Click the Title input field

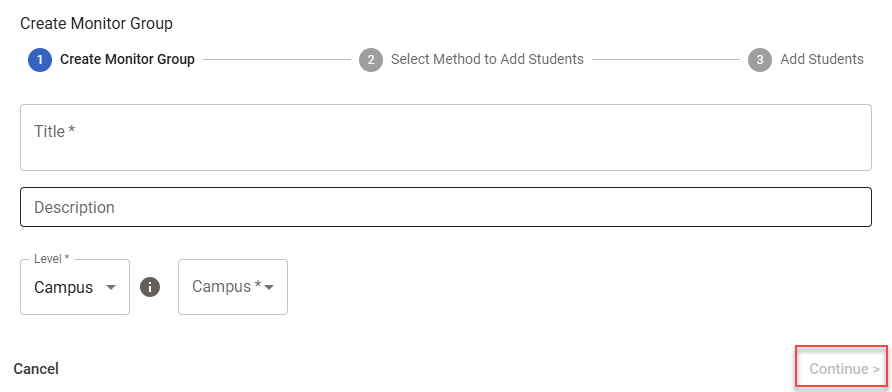446,137
